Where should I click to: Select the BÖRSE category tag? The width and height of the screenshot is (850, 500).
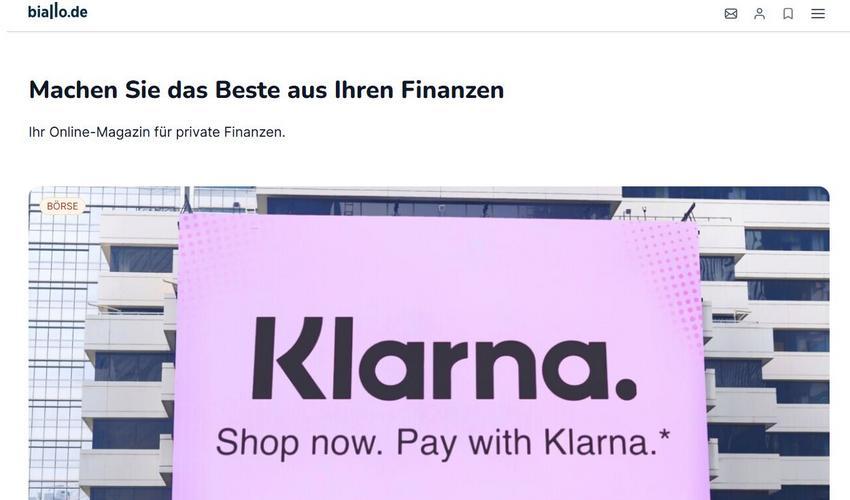(x=62, y=206)
